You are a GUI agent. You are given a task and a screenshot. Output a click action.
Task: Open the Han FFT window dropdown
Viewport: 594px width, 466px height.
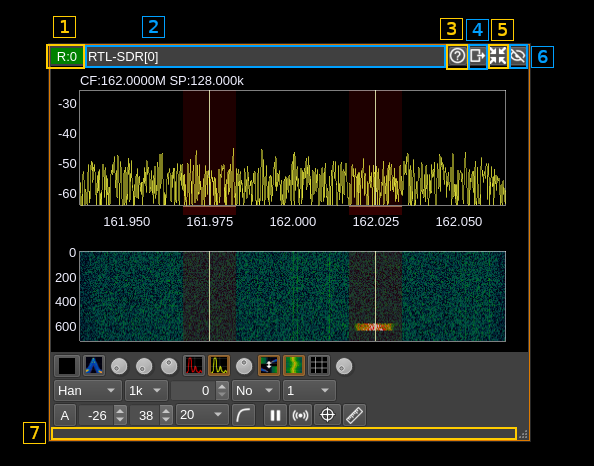[88, 391]
